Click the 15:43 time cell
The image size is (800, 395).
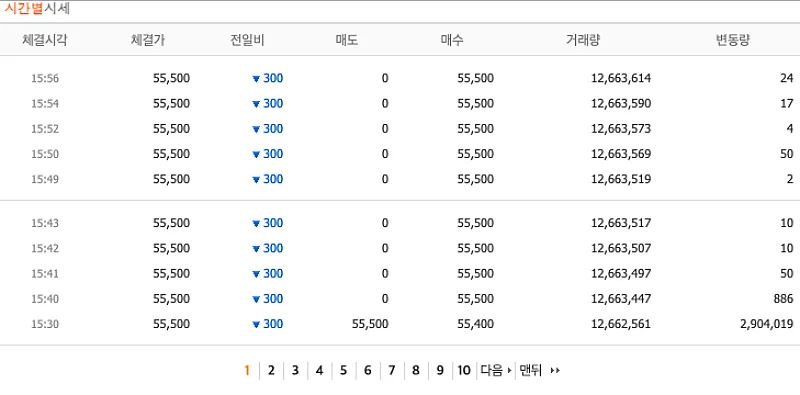(x=45, y=223)
